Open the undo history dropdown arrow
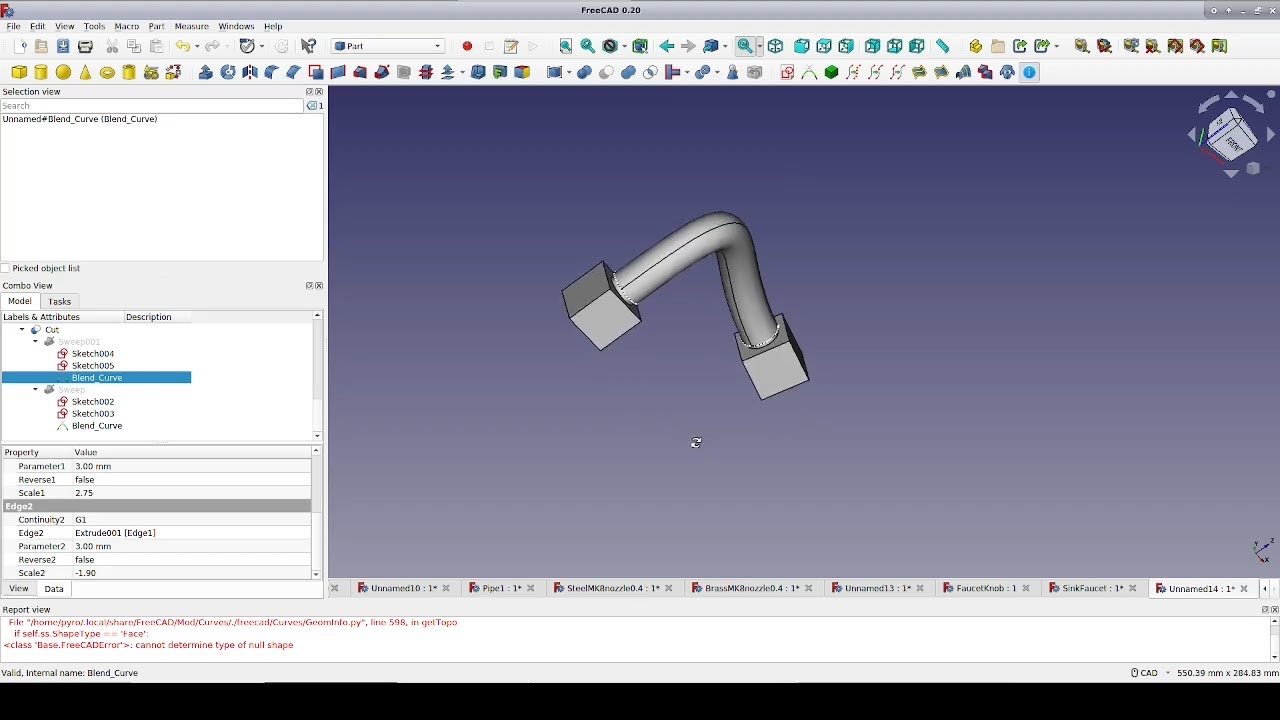Image resolution: width=1280 pixels, height=720 pixels. coord(197,46)
